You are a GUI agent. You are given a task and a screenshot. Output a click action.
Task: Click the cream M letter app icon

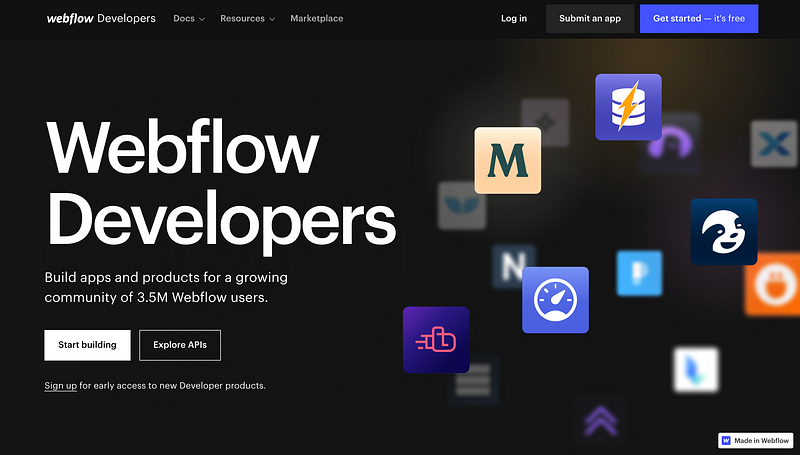508,160
